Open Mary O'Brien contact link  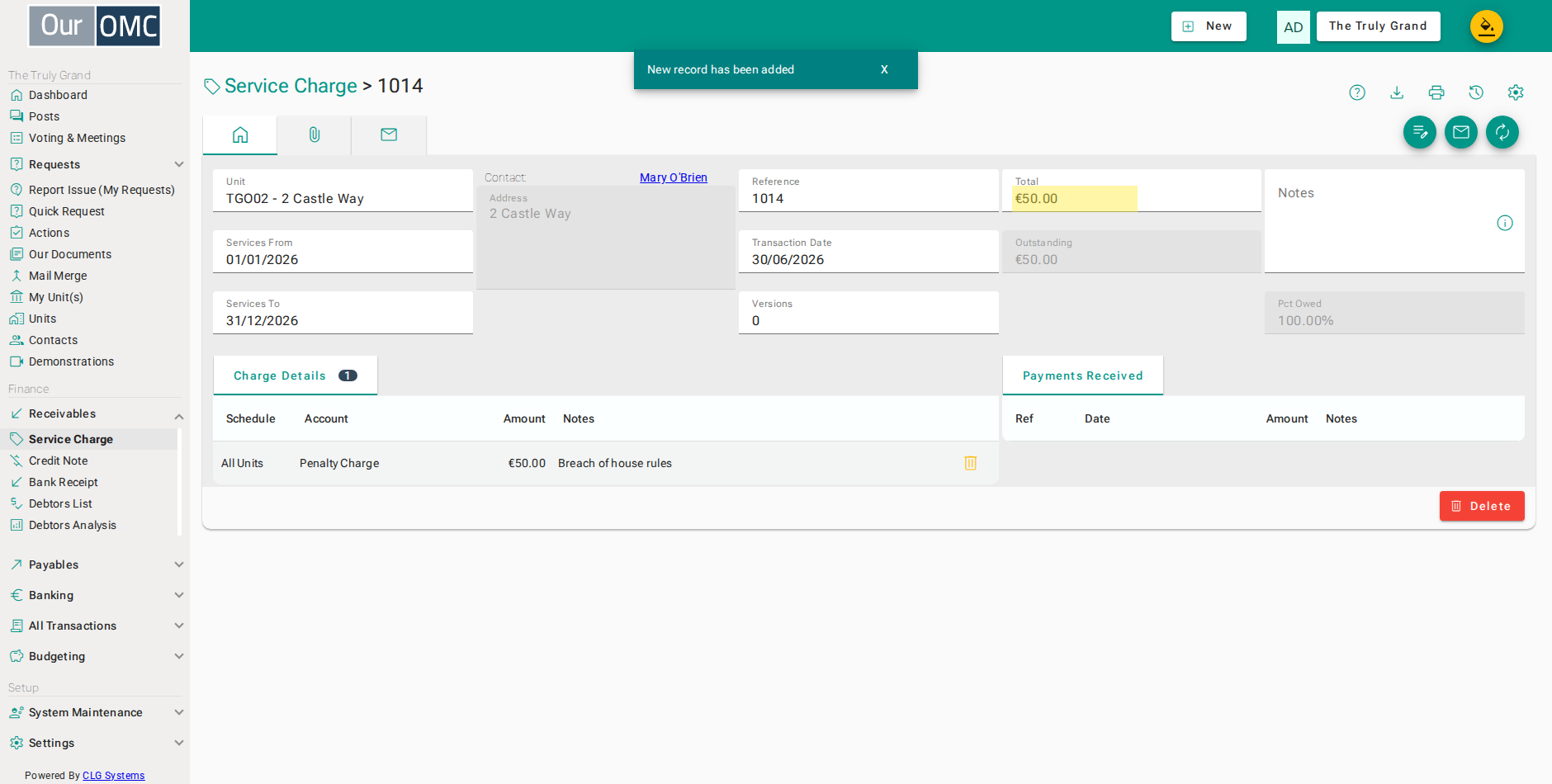pyautogui.click(x=674, y=177)
